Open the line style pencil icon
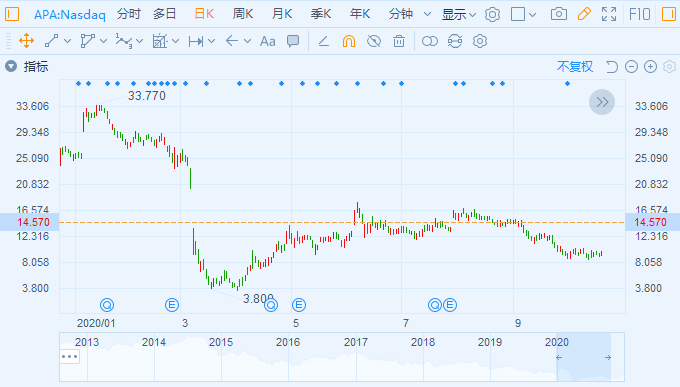Image resolution: width=680 pixels, height=387 pixels. [x=324, y=41]
